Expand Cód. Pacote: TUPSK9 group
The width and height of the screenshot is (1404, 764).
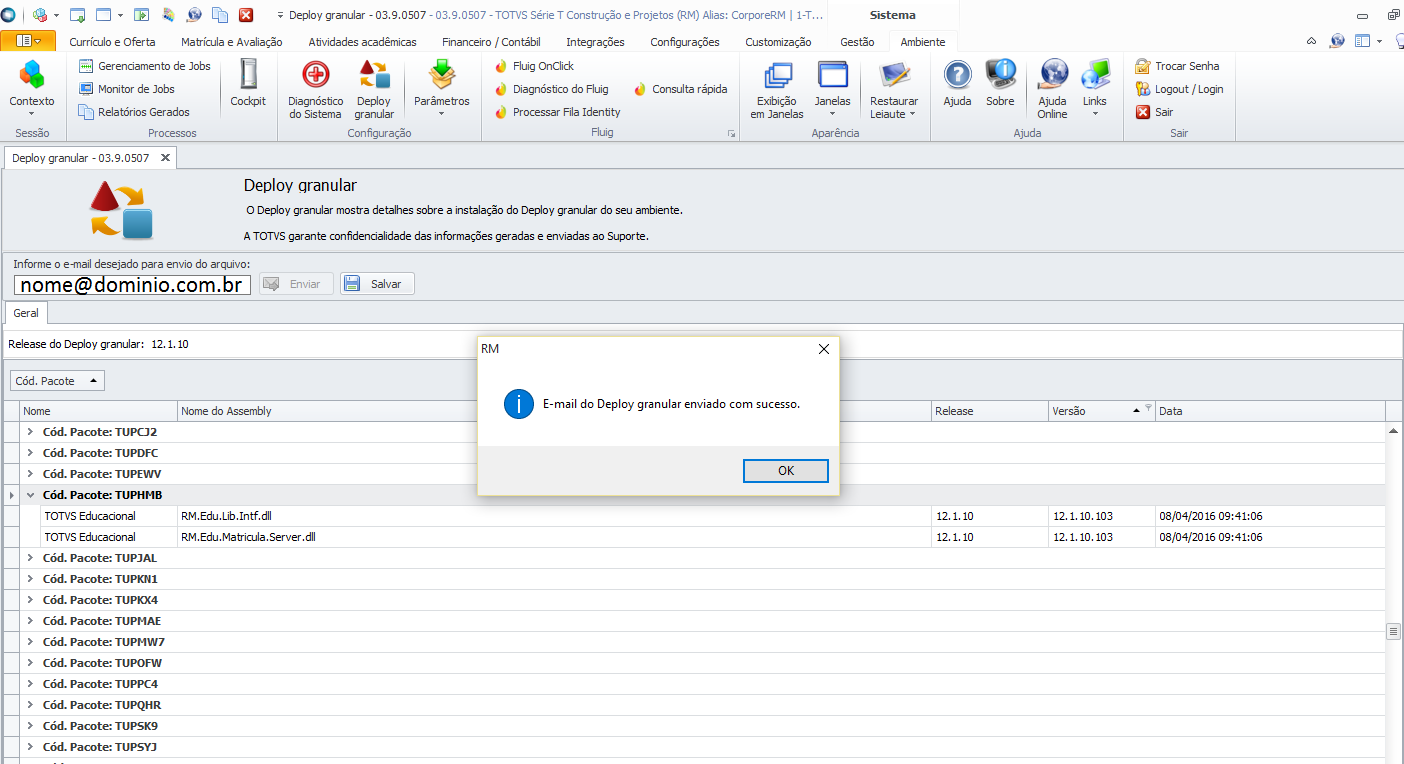coord(30,726)
